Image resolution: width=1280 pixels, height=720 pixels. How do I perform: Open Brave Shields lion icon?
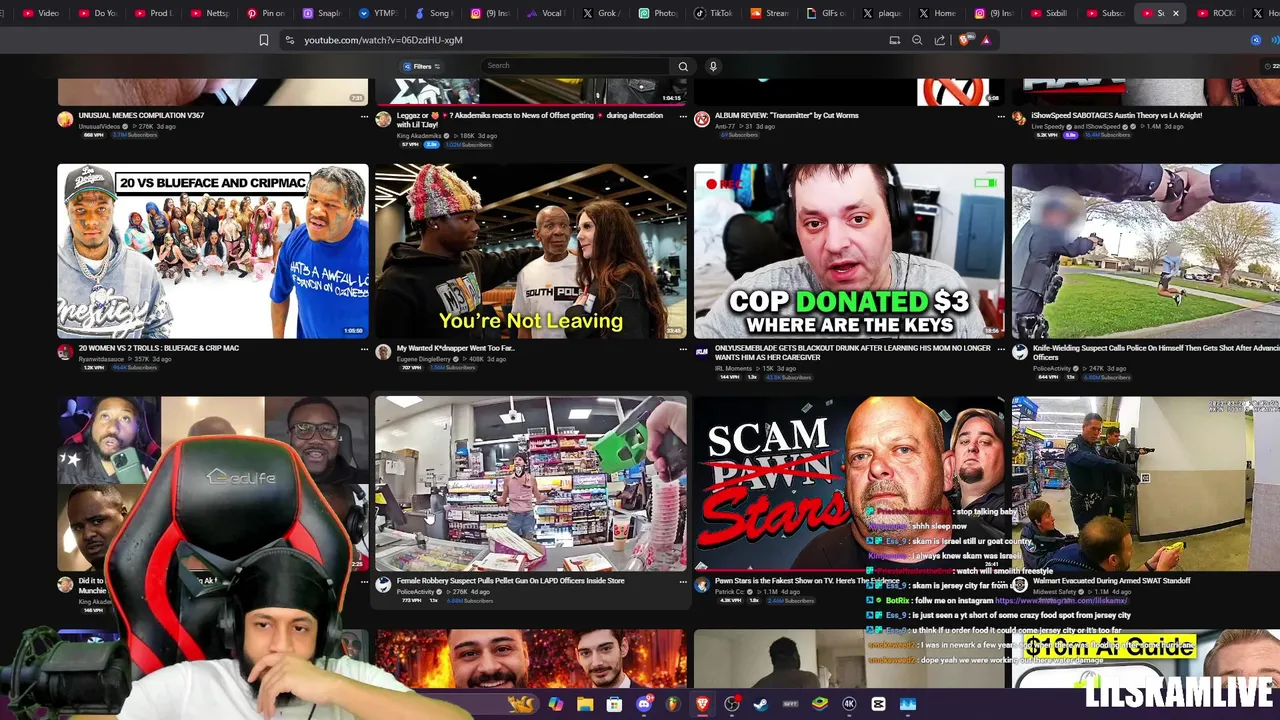[x=964, y=40]
